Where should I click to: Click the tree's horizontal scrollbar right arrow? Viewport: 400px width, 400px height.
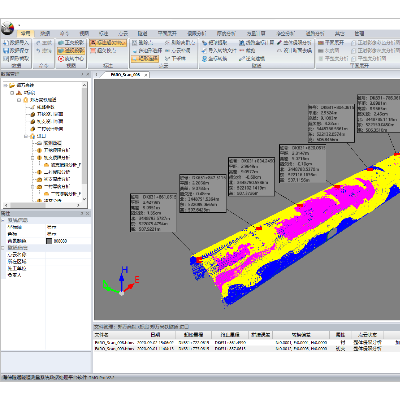(x=79, y=205)
